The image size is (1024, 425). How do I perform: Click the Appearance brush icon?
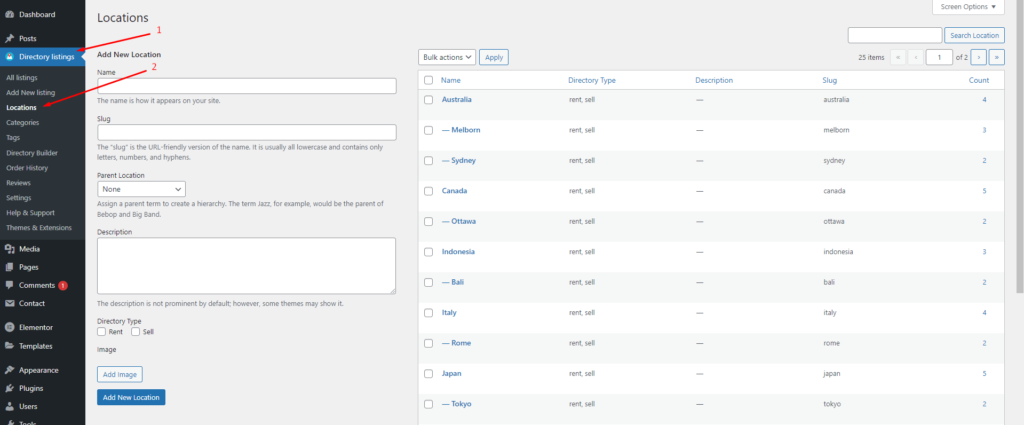tap(10, 370)
